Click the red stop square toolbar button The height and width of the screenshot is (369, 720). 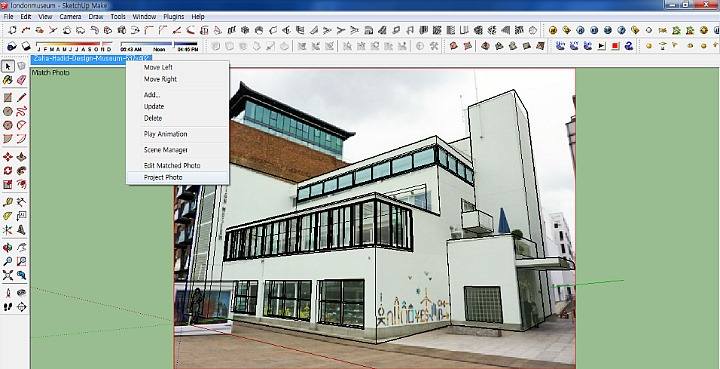(615, 46)
